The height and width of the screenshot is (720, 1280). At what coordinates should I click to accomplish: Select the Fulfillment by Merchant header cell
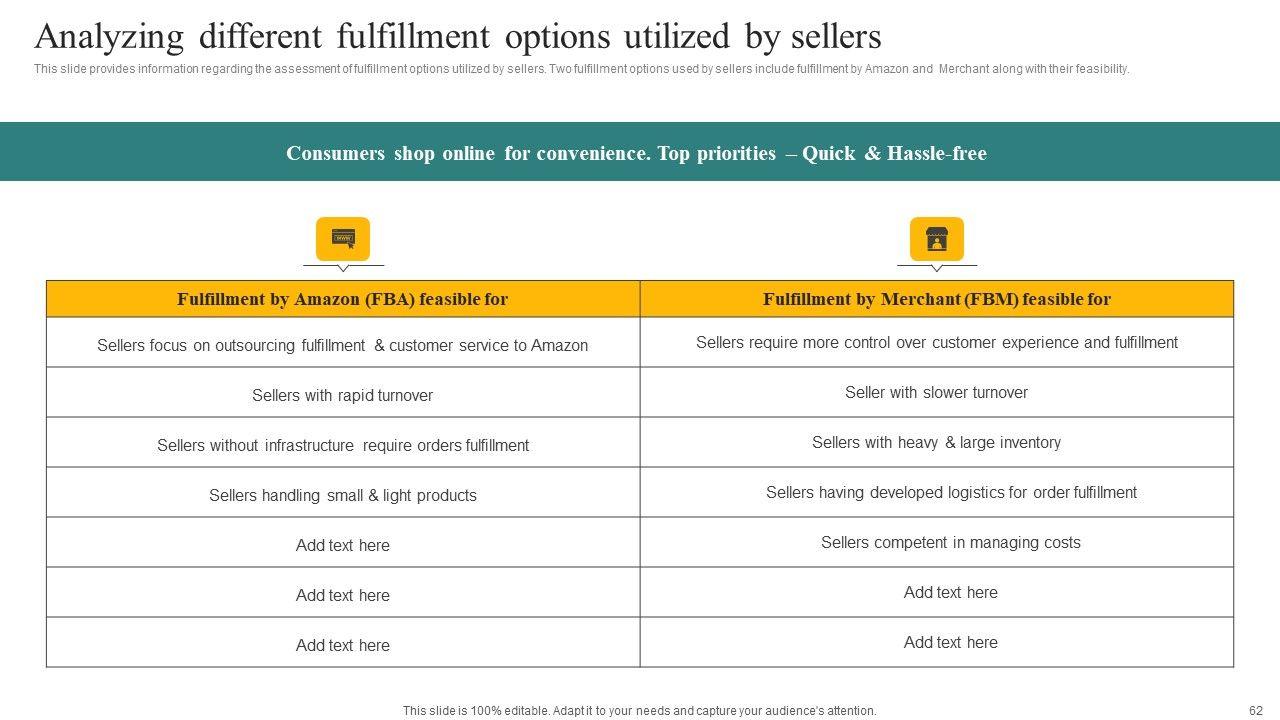[936, 299]
